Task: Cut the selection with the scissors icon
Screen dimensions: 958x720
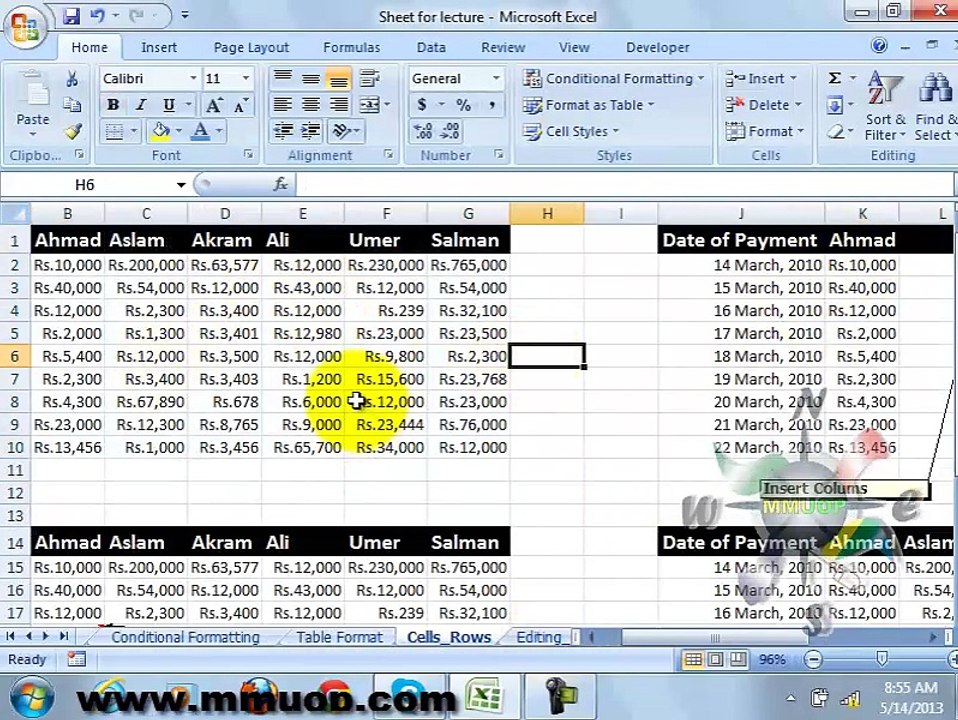Action: [x=72, y=78]
